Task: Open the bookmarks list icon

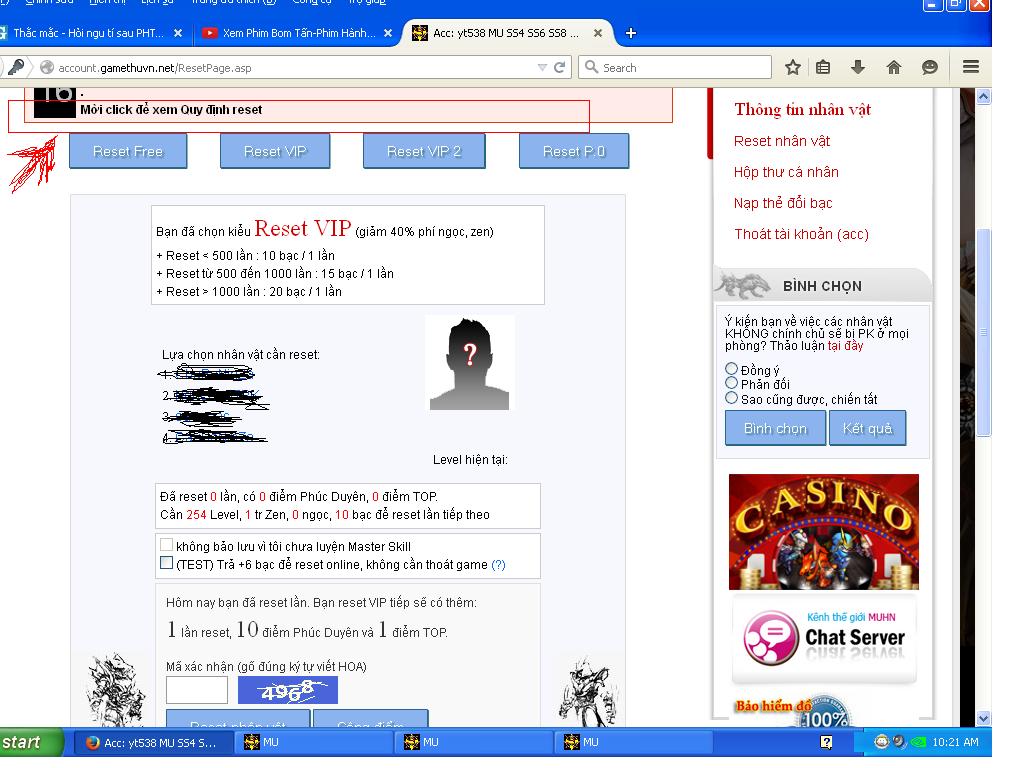Action: pyautogui.click(x=823, y=67)
